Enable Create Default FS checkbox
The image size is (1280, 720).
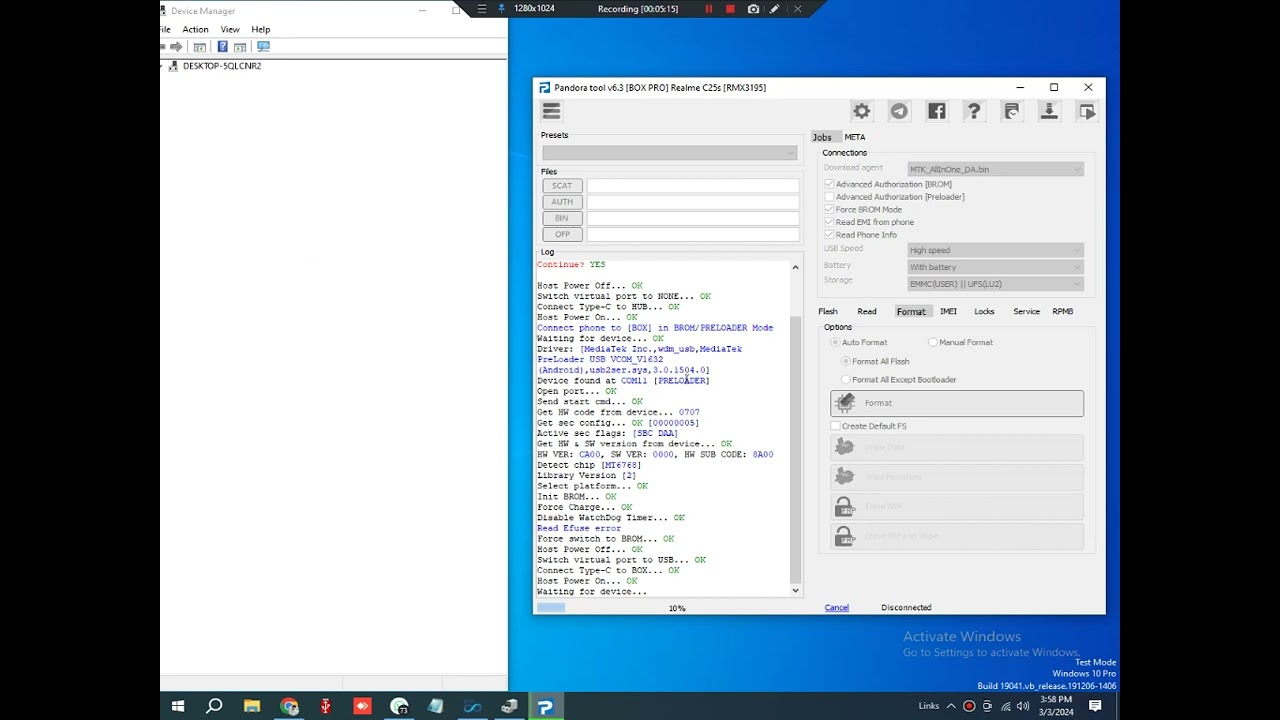(x=836, y=426)
